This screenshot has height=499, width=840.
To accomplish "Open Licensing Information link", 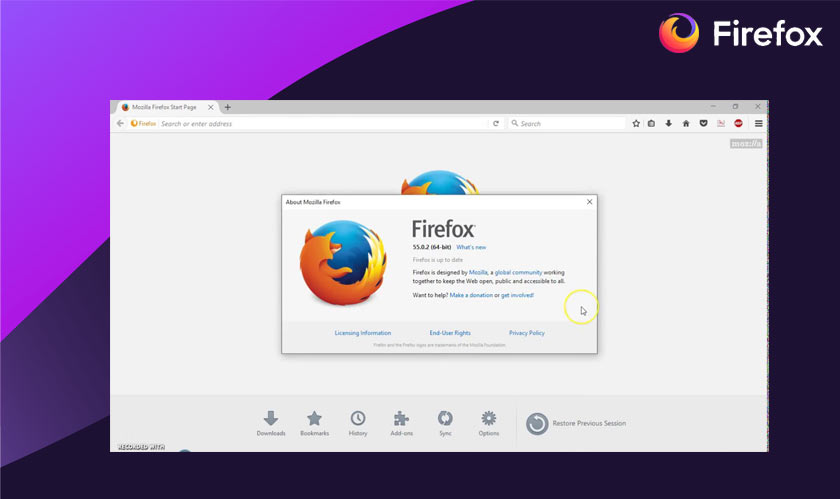I will click(363, 333).
